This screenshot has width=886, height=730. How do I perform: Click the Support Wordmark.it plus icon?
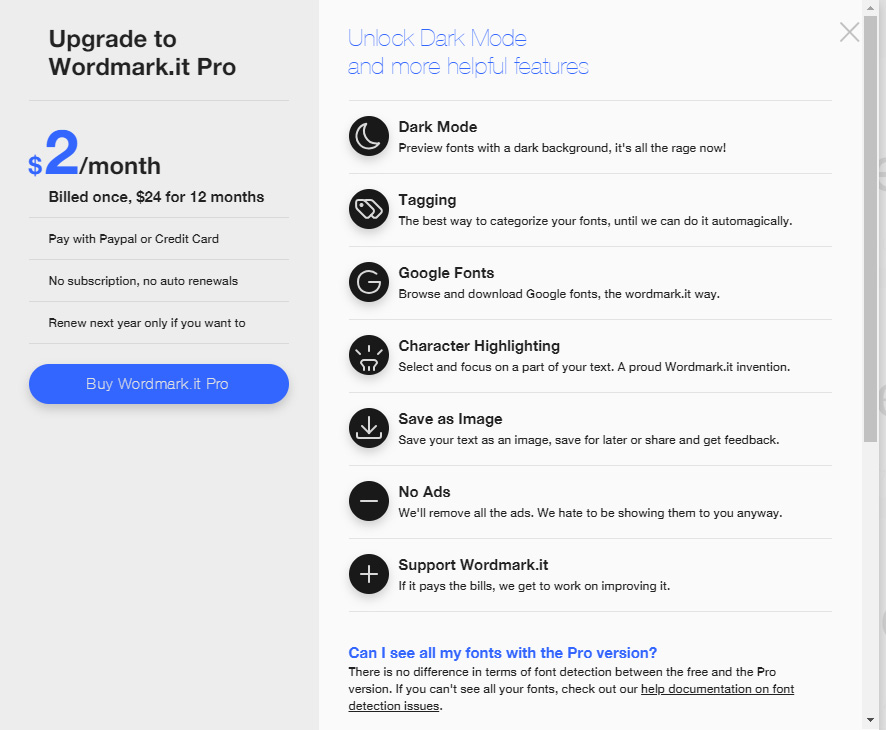tap(368, 574)
